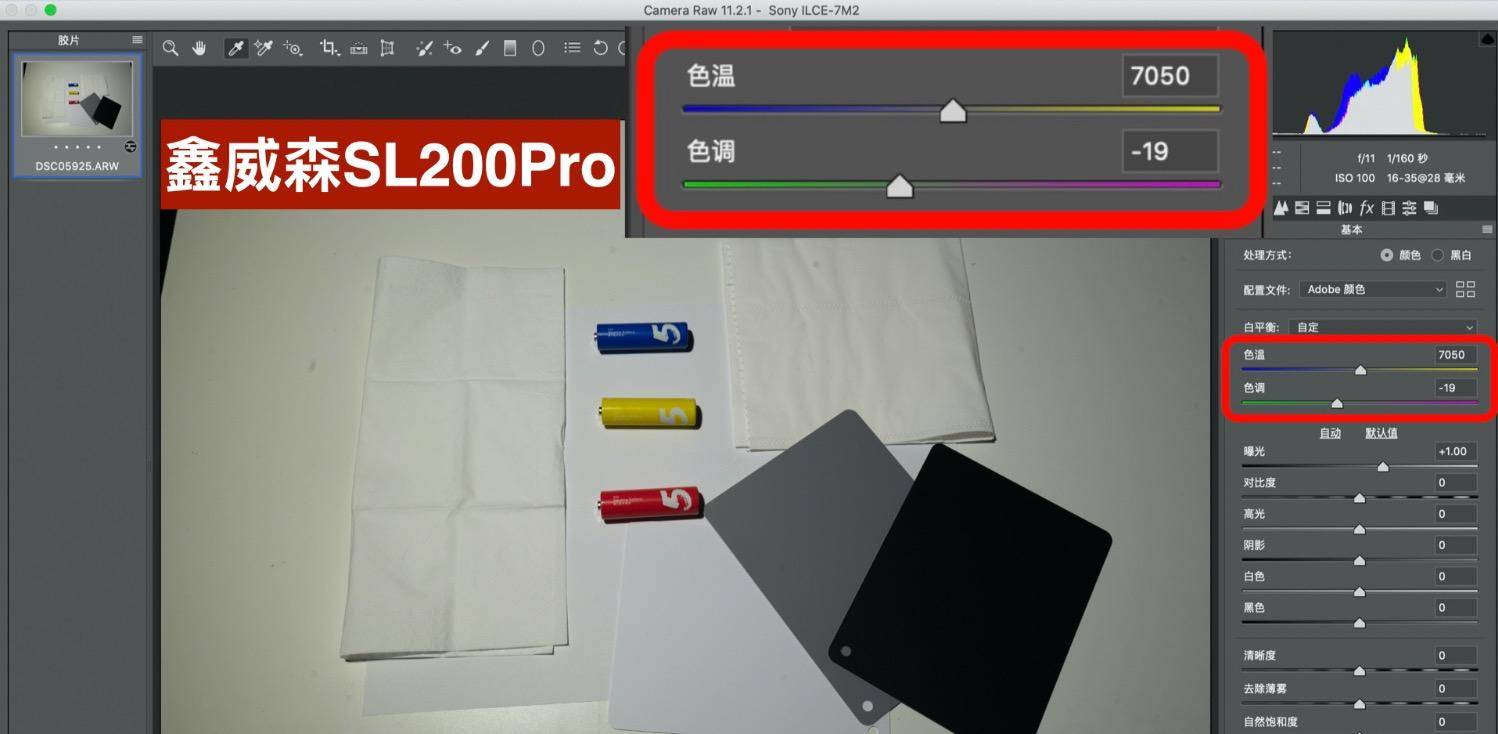The height and width of the screenshot is (734, 1498).
Task: Click the 16-35@28 毫米 lens readout
Action: tap(1424, 178)
